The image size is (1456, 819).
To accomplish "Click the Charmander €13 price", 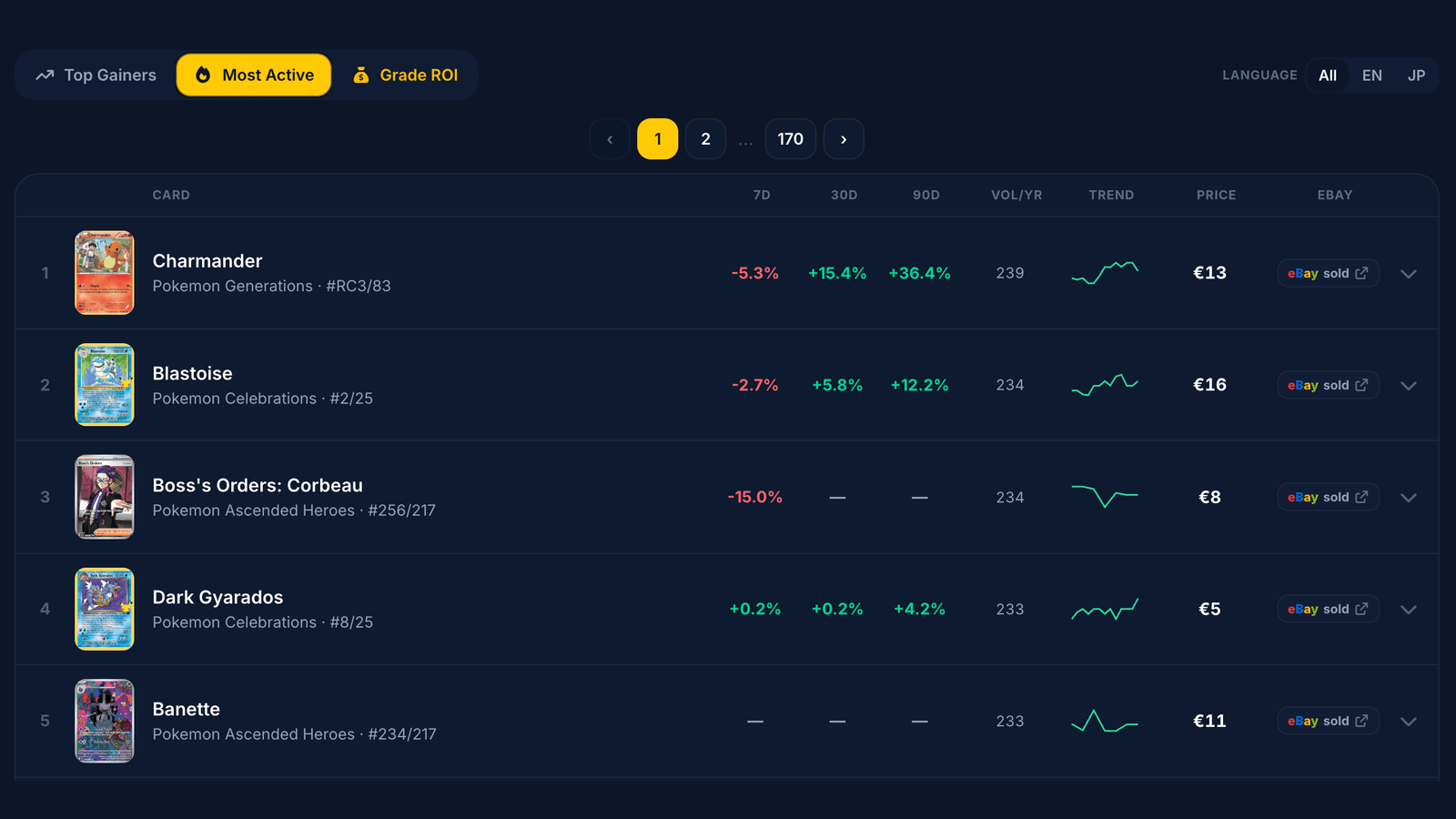I will (1209, 273).
